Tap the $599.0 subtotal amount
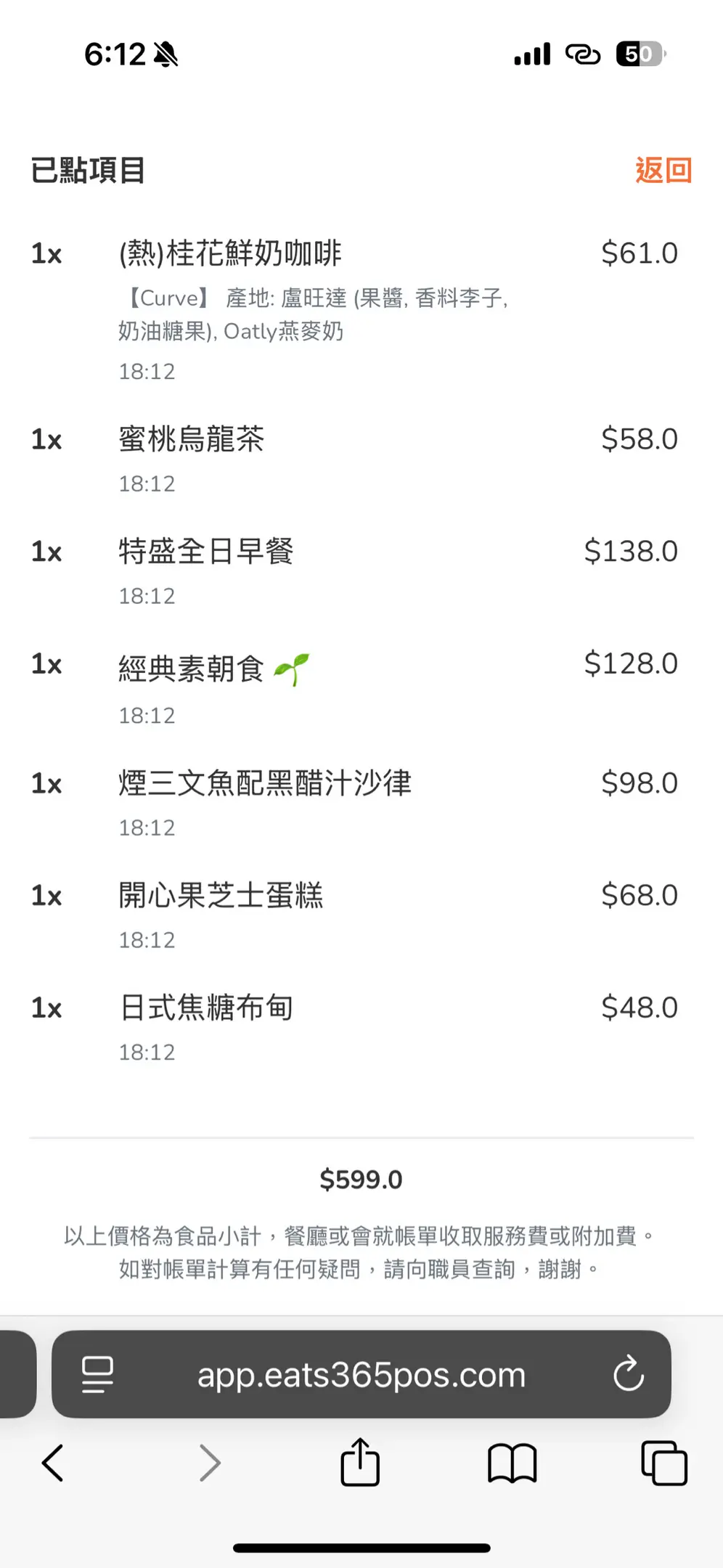The width and height of the screenshot is (723, 1568). point(361,1180)
